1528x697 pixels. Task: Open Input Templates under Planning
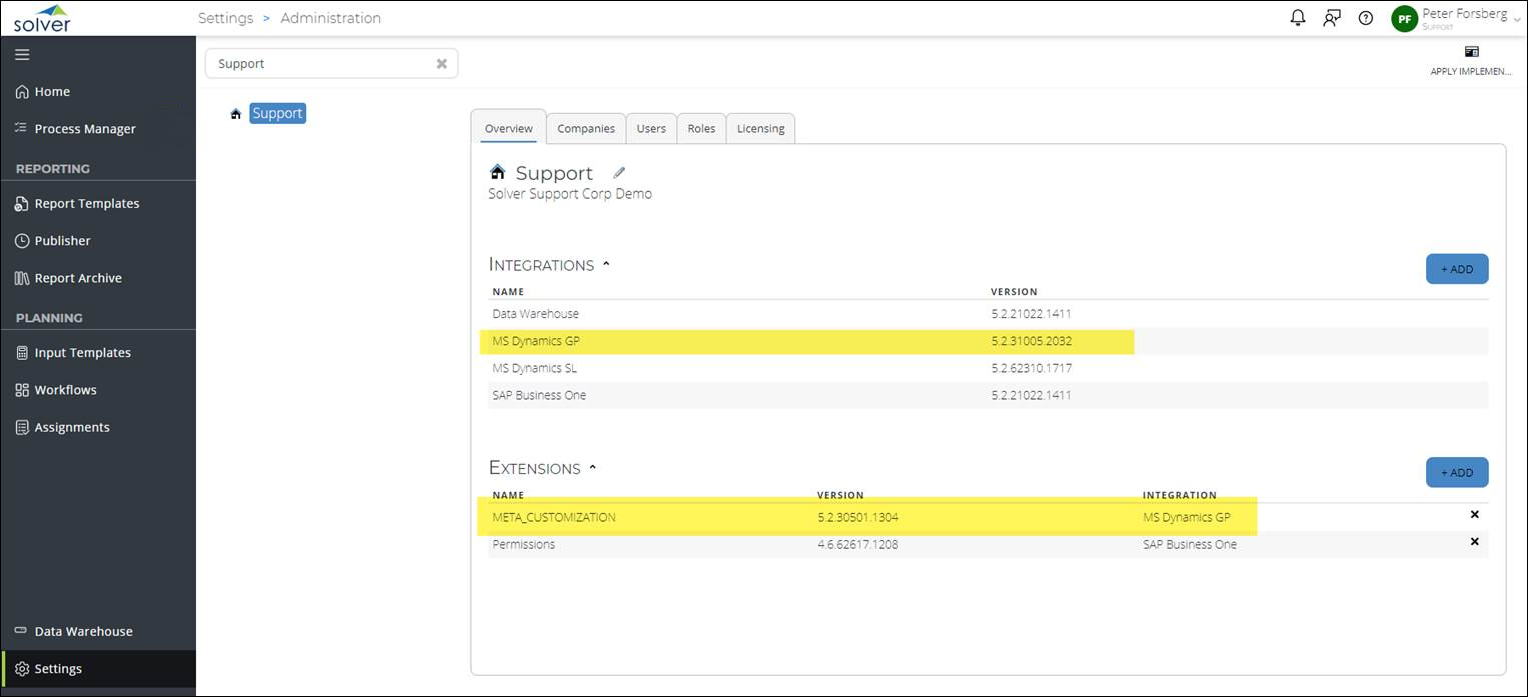[82, 352]
